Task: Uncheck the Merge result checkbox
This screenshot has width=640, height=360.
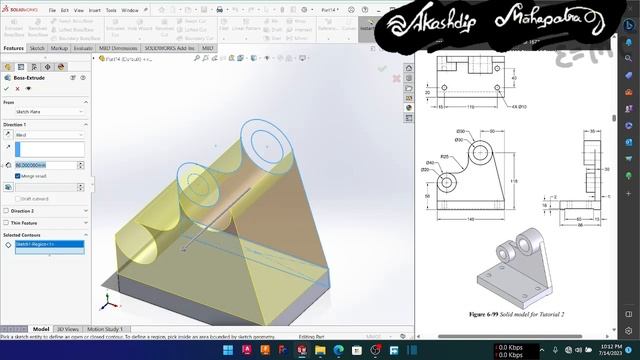Action: (18, 176)
